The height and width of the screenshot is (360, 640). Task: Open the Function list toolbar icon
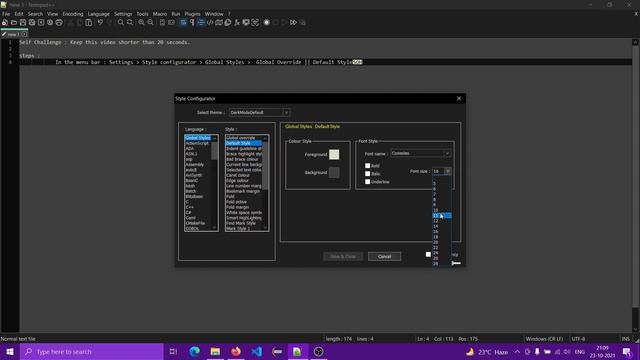[x=237, y=22]
